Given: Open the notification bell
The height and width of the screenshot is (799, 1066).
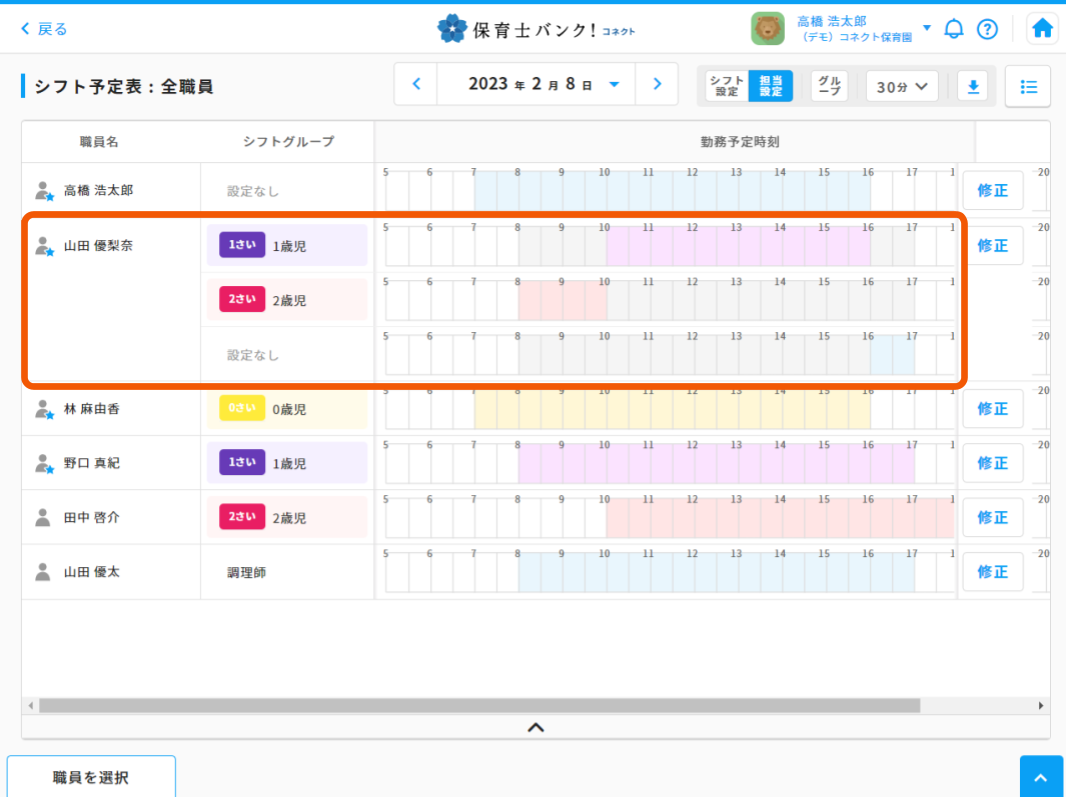Looking at the screenshot, I should (954, 29).
